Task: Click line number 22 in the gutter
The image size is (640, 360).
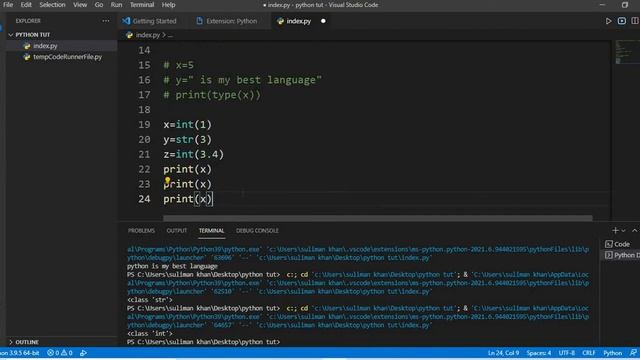Action: (144, 169)
